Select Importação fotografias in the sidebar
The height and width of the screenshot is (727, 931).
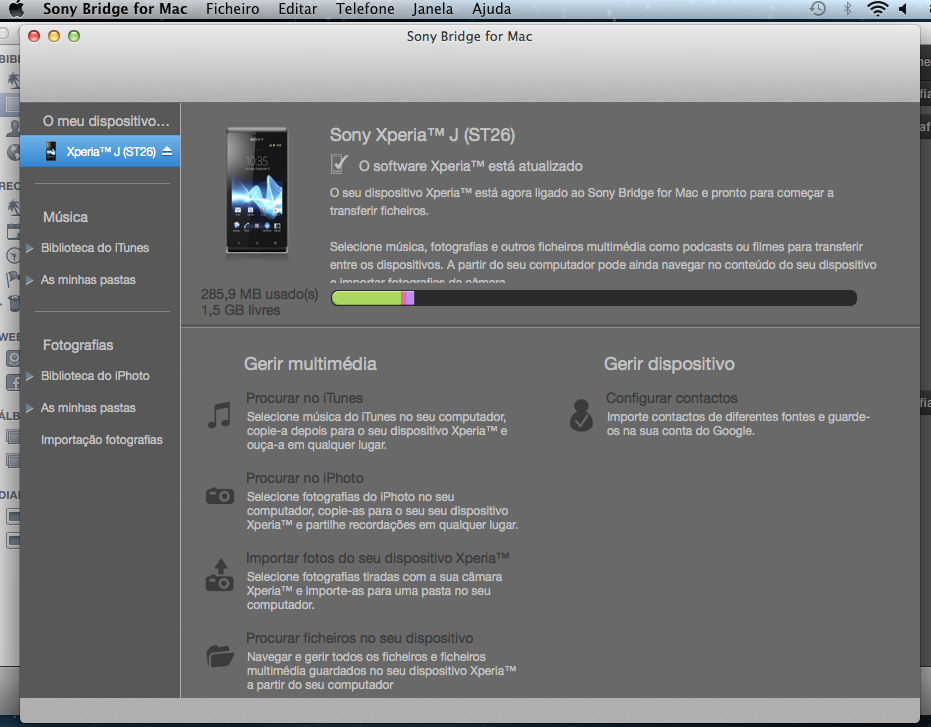101,440
